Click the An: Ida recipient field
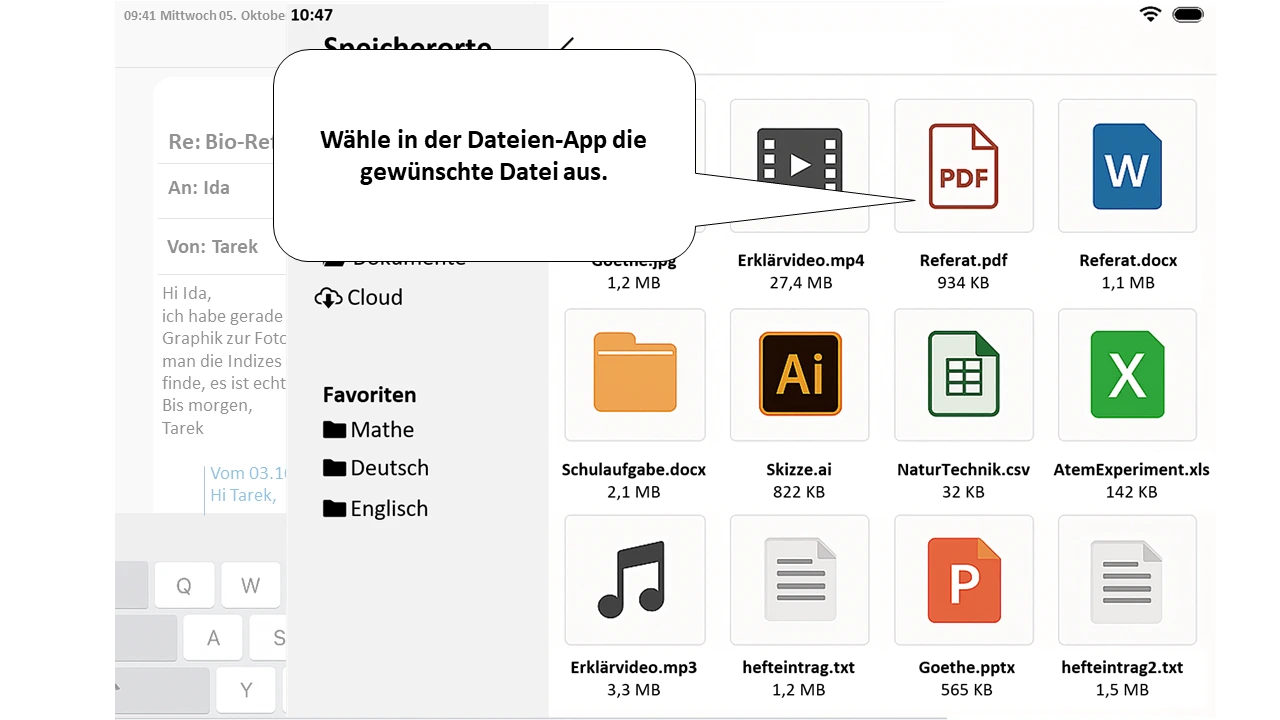Image resolution: width=1280 pixels, height=720 pixels. (215, 188)
